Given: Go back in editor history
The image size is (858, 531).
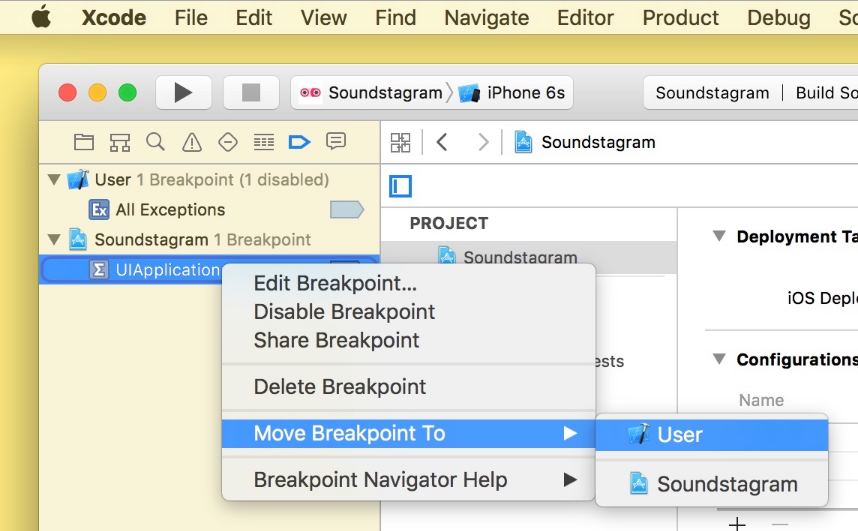Looking at the screenshot, I should pyautogui.click(x=442, y=142).
